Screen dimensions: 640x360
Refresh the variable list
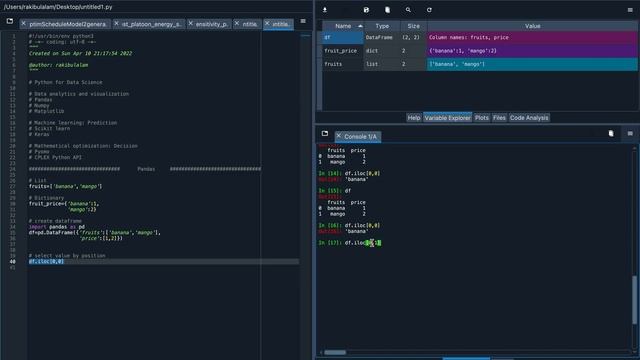tap(429, 10)
